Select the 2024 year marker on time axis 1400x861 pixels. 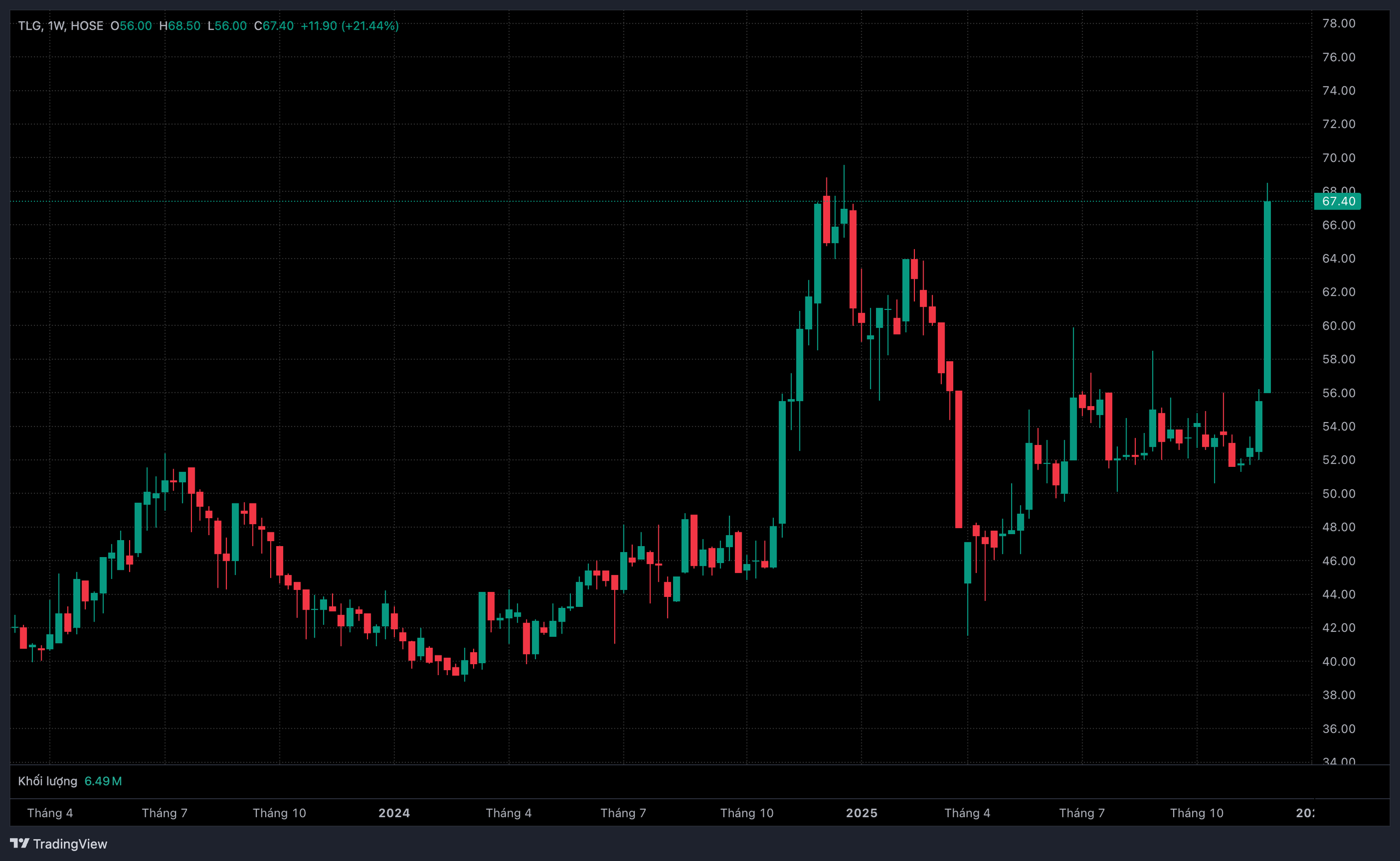(x=394, y=812)
